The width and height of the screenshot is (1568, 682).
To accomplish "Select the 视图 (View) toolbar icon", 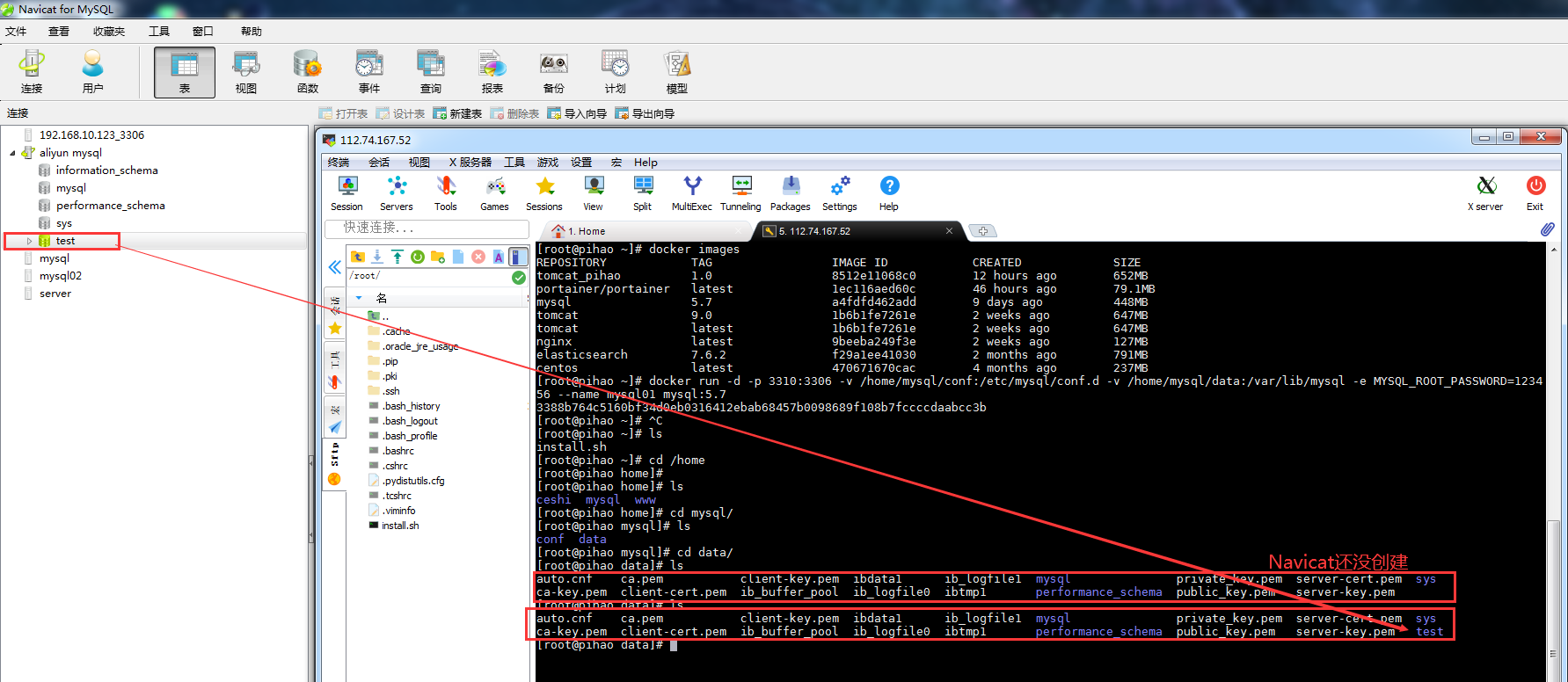I will click(x=246, y=72).
